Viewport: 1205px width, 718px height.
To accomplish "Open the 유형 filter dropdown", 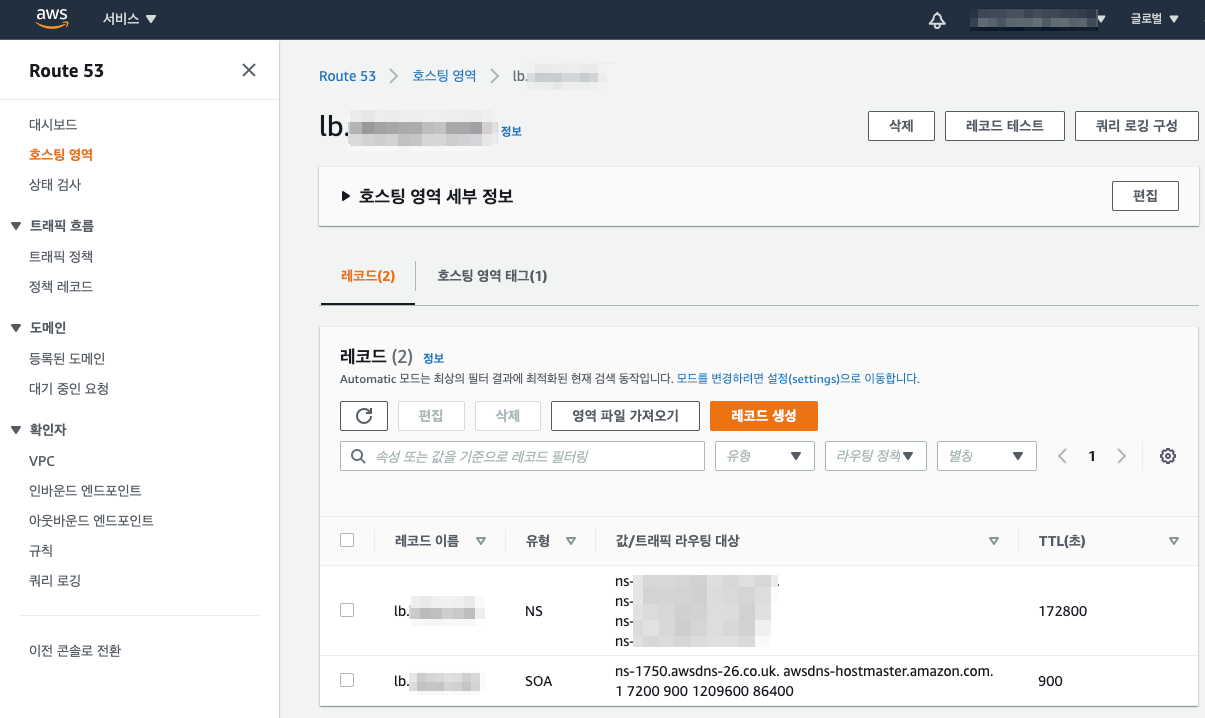I will coord(765,456).
